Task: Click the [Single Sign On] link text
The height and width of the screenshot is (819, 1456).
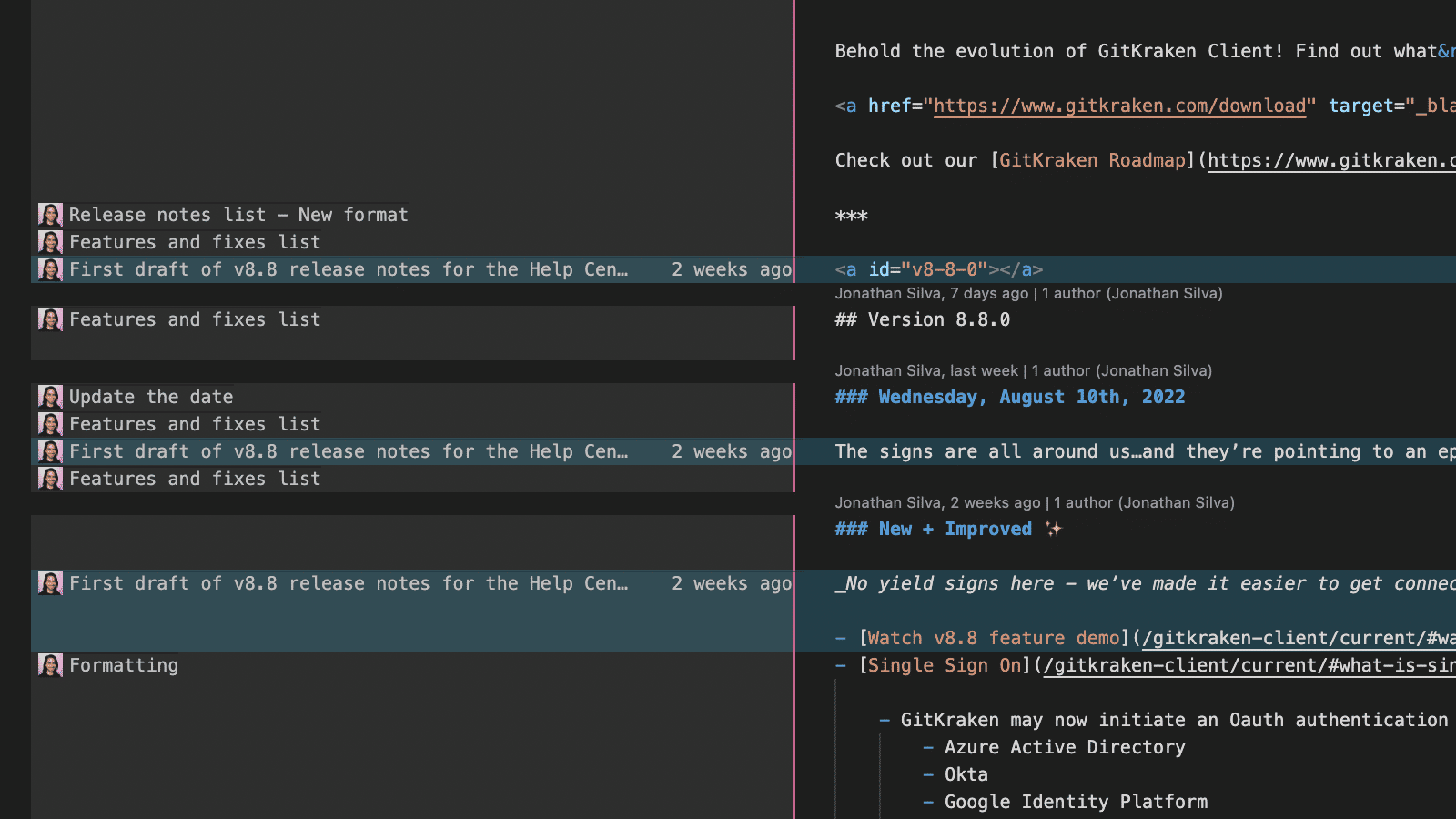Action: pos(945,665)
